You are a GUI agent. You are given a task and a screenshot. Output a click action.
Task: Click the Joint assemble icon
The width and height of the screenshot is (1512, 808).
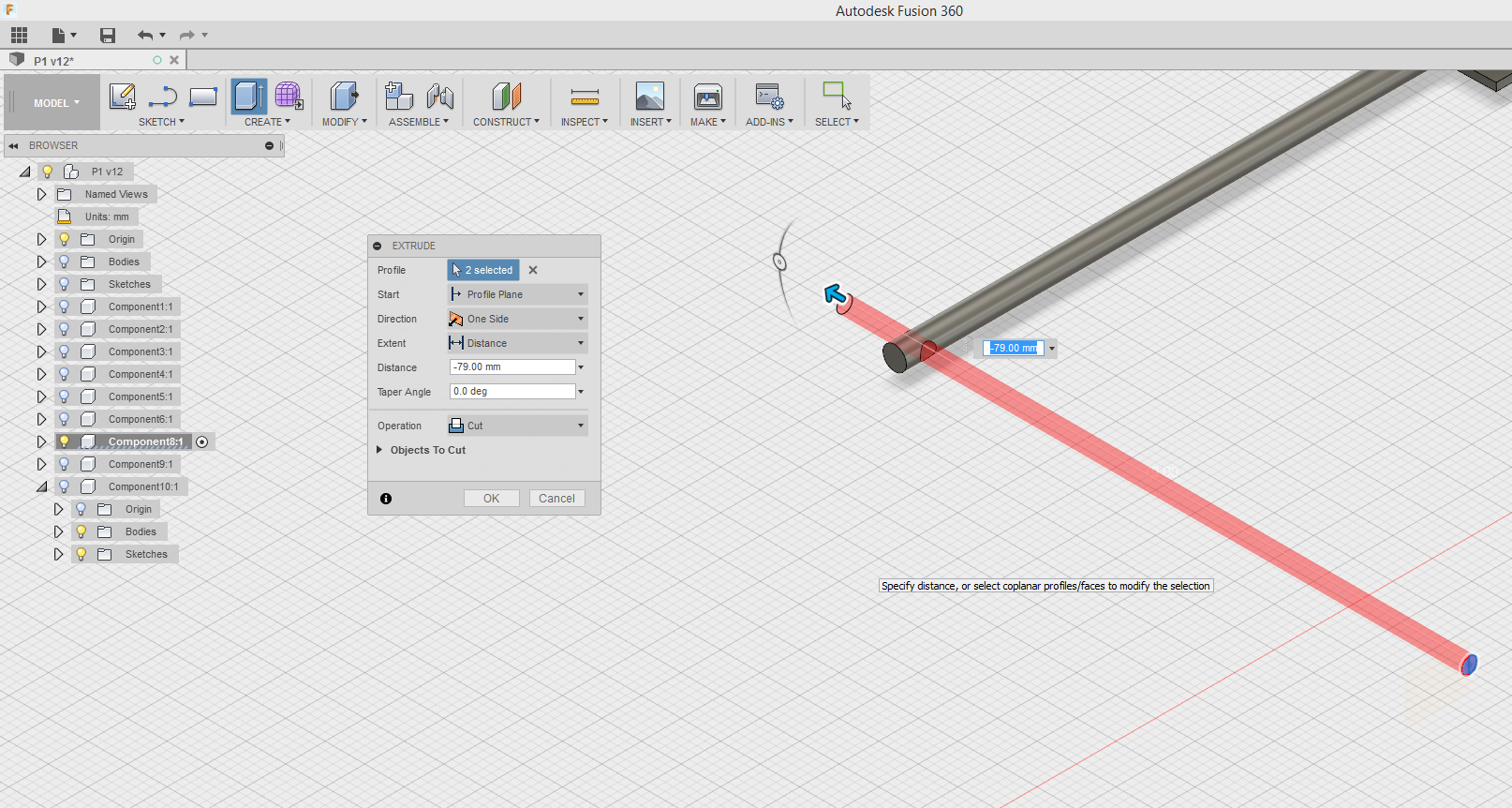[439, 97]
